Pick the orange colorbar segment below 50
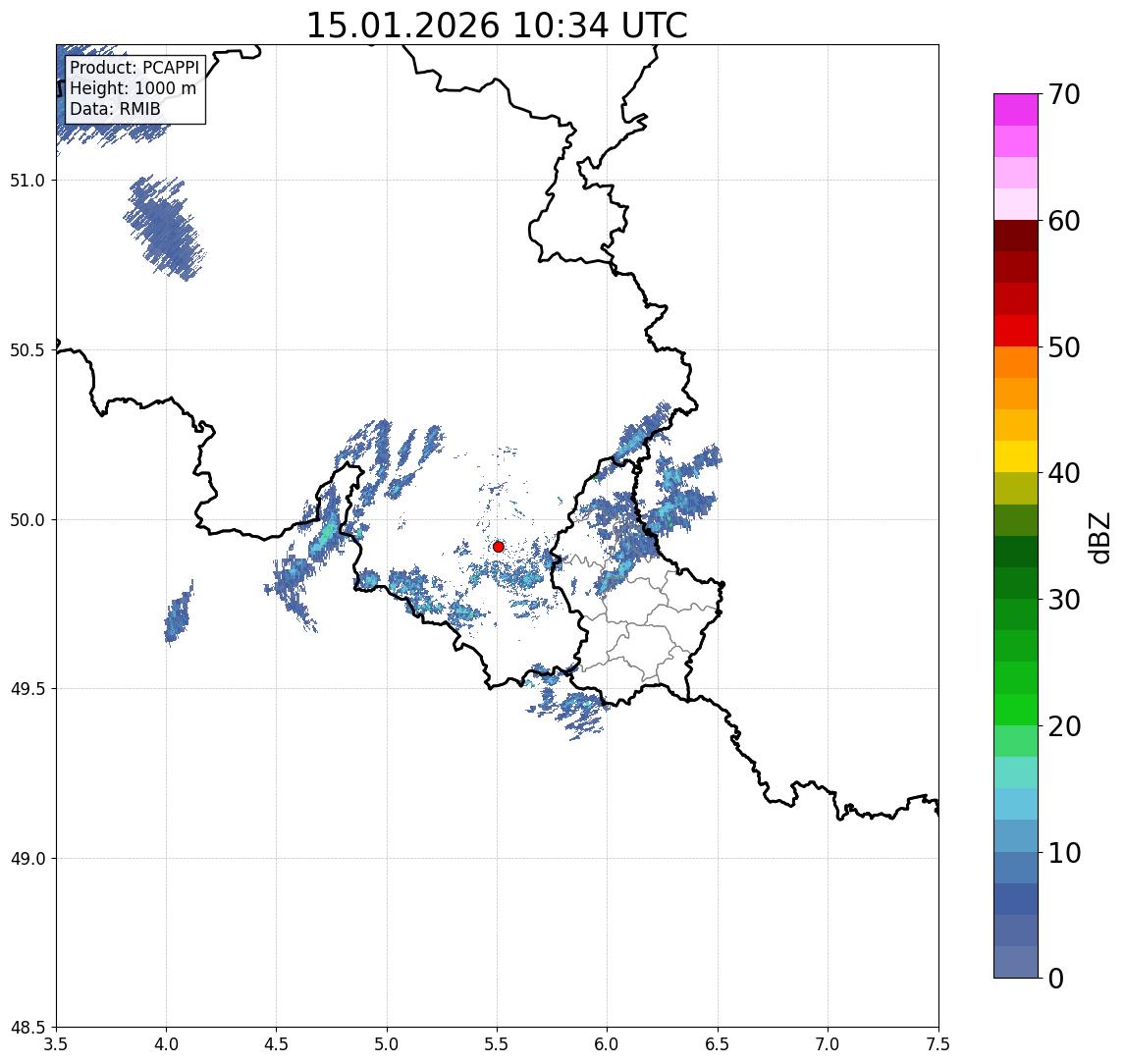The width and height of the screenshot is (1124, 1064). (1016, 362)
